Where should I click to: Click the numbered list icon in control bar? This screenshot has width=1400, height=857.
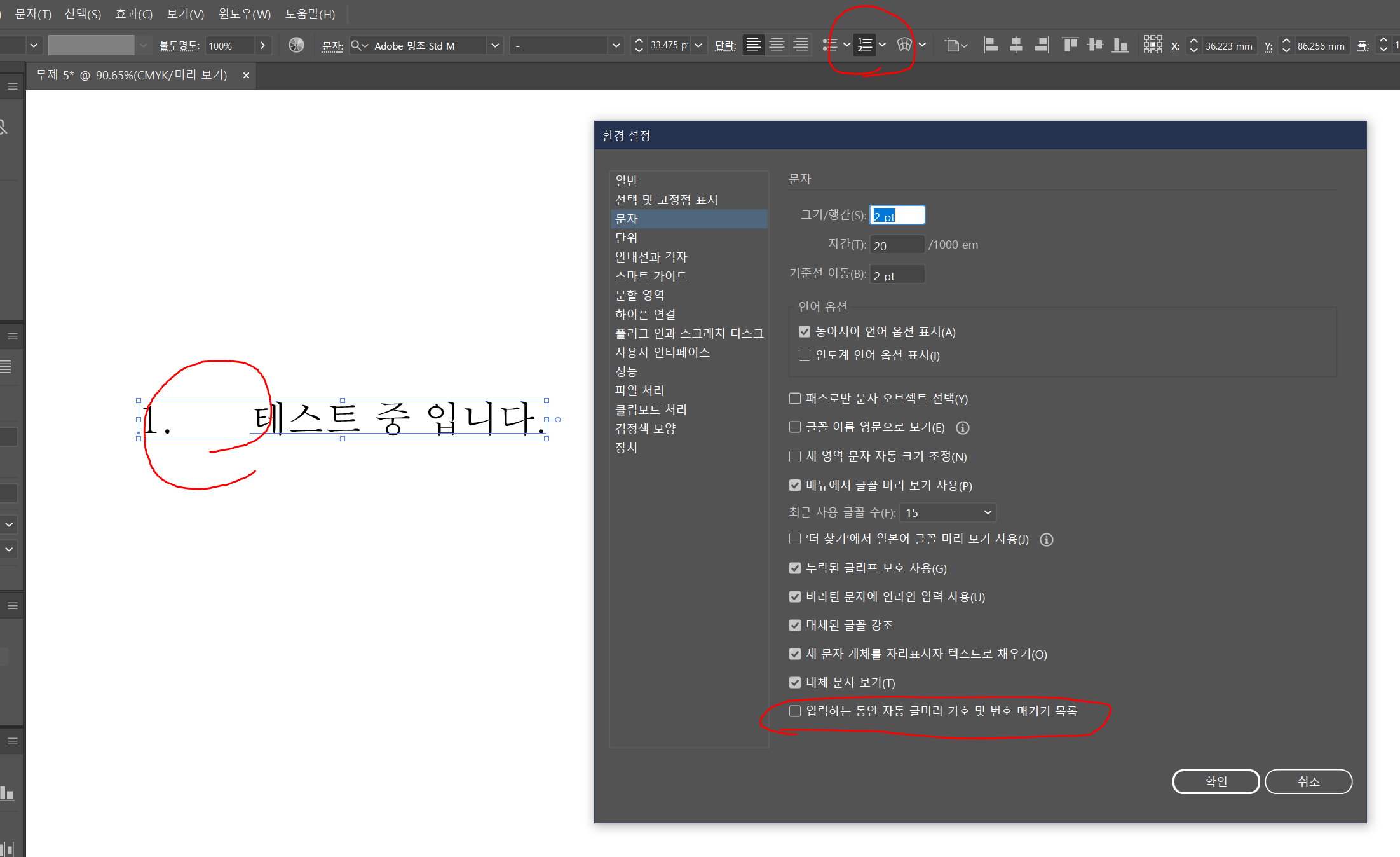click(x=864, y=45)
